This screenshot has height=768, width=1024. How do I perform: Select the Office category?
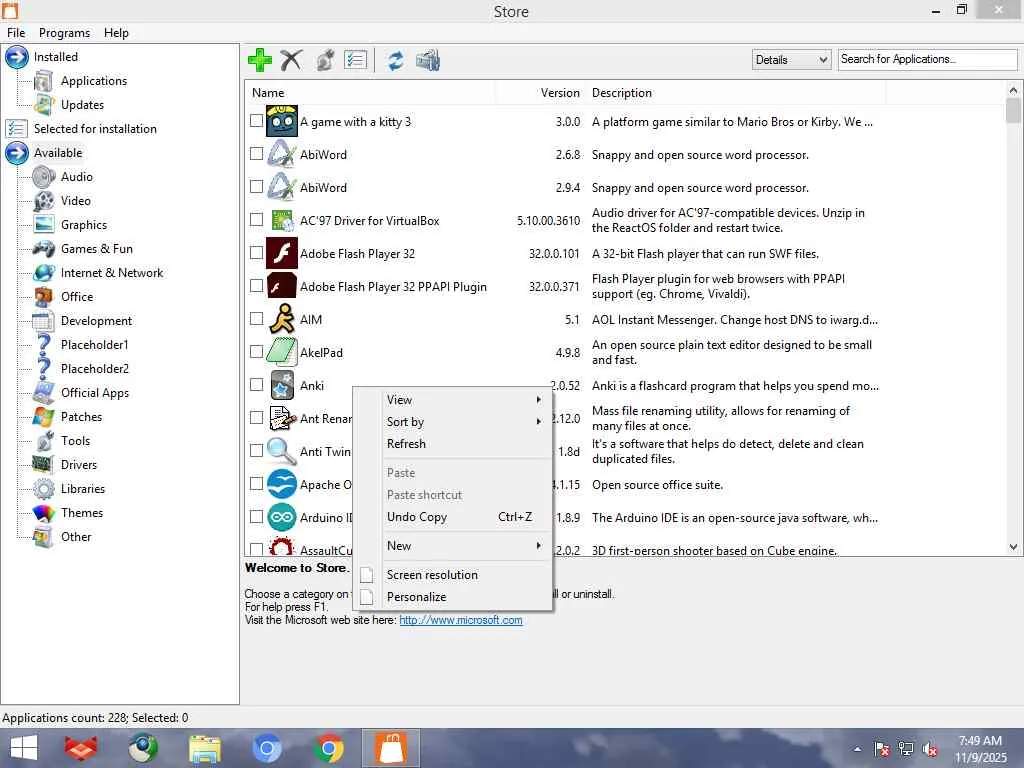point(77,297)
